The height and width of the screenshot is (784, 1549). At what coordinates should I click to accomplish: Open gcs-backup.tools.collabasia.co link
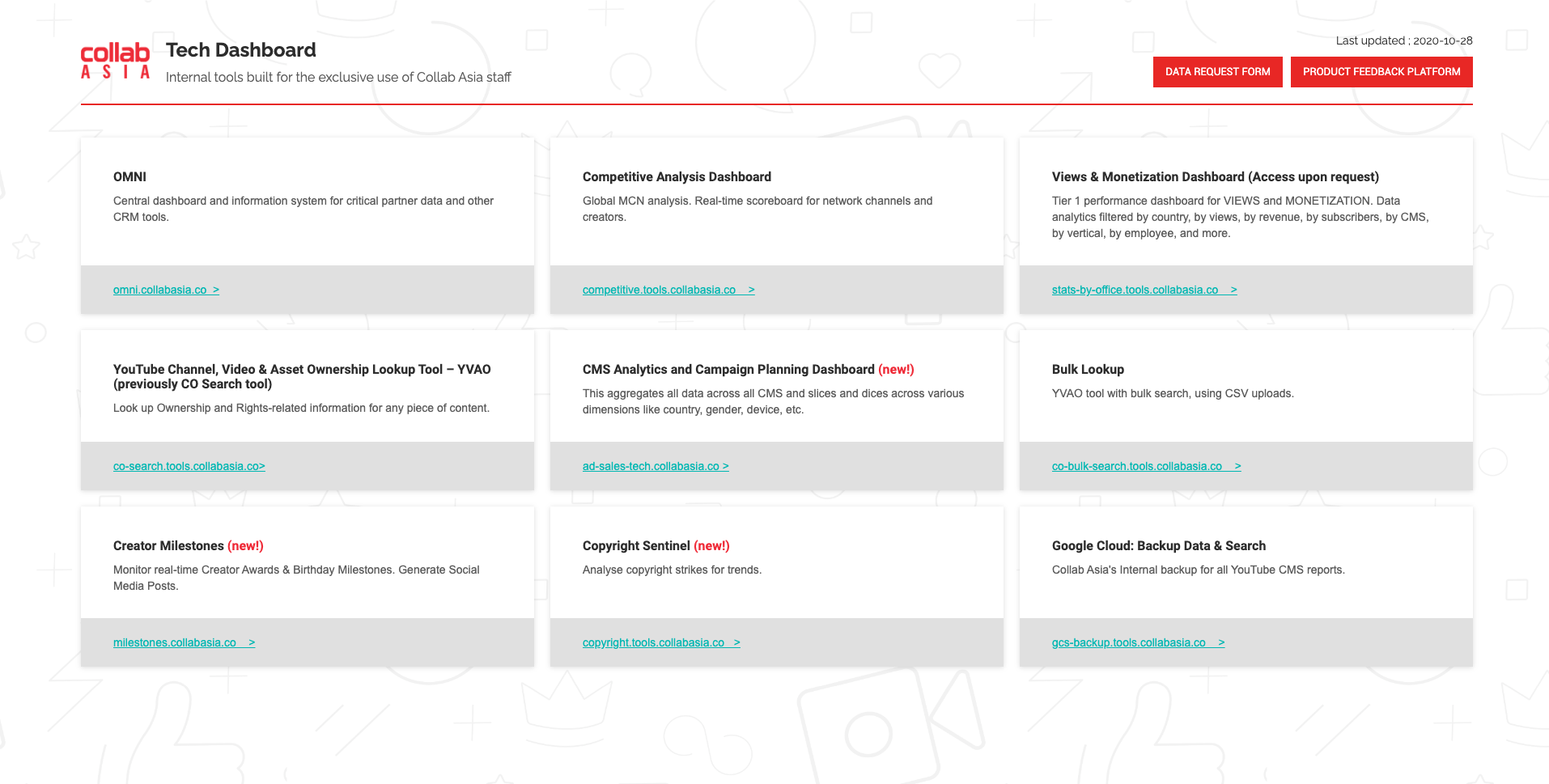pyautogui.click(x=1139, y=642)
